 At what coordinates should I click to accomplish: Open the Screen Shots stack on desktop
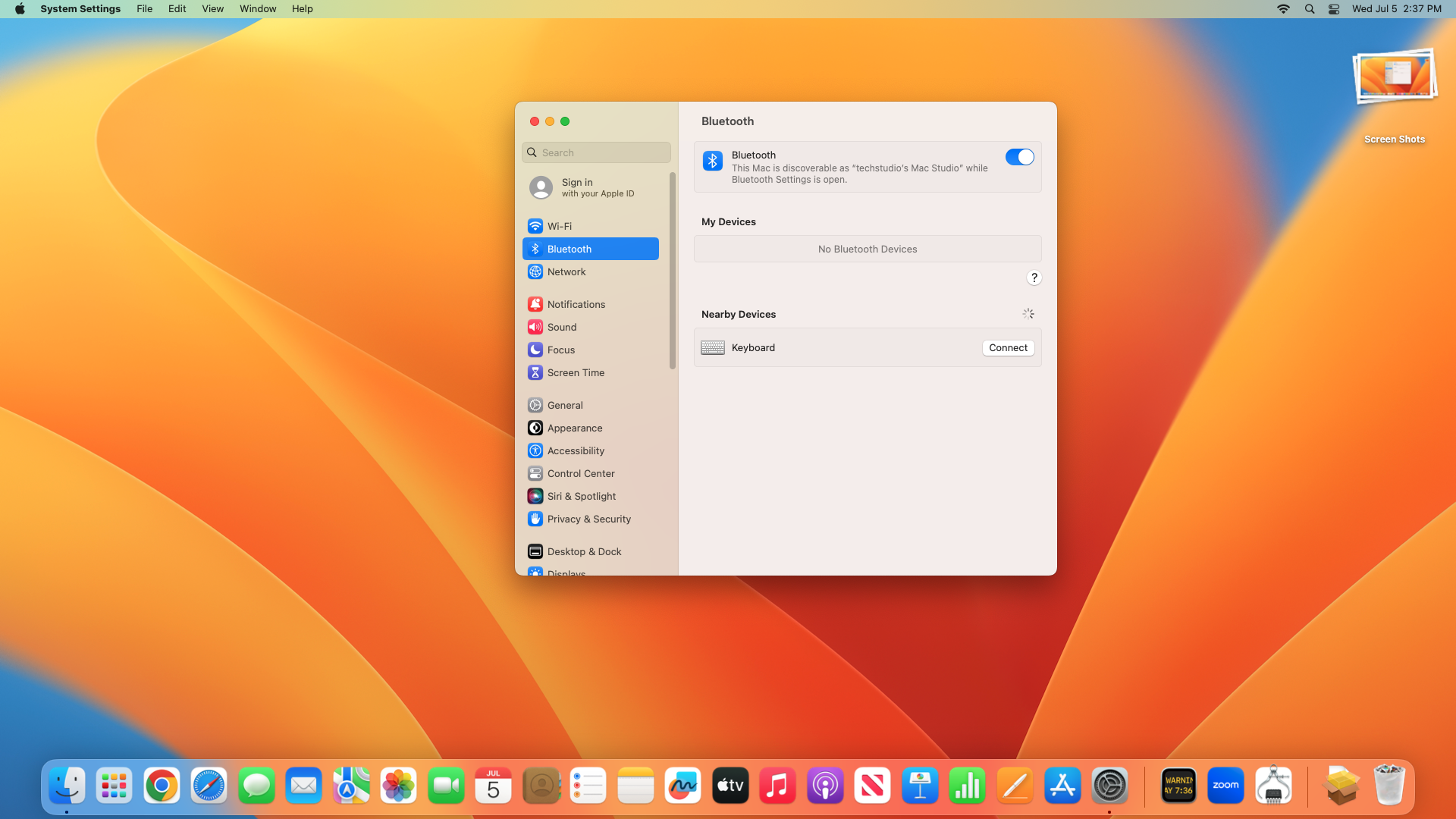pyautogui.click(x=1395, y=96)
